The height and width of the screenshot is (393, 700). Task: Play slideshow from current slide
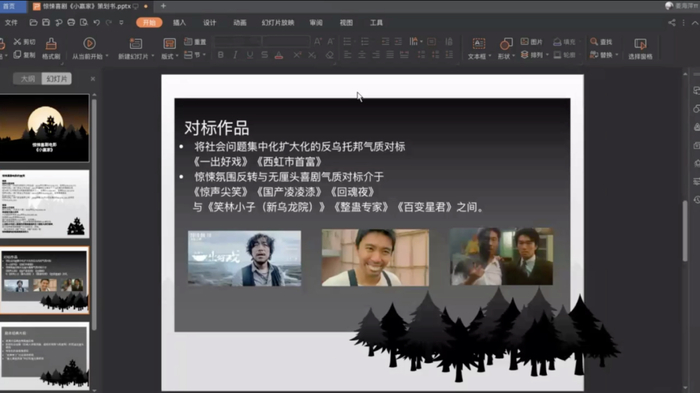(89, 43)
